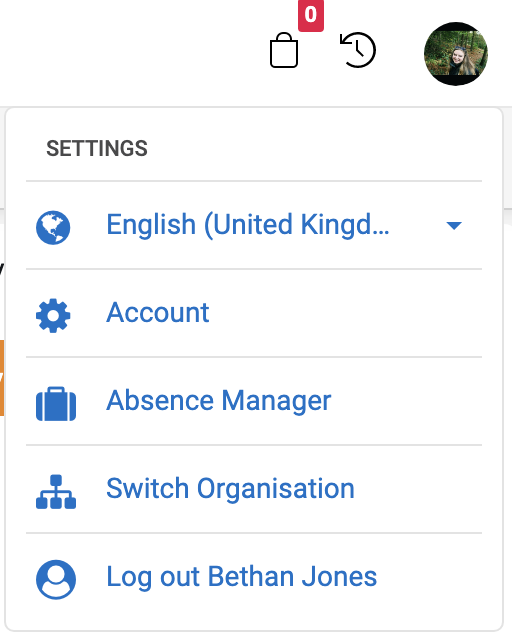Screen dimensions: 512x636
Task: Click the orange strip at the panel edge
Action: click(2, 378)
